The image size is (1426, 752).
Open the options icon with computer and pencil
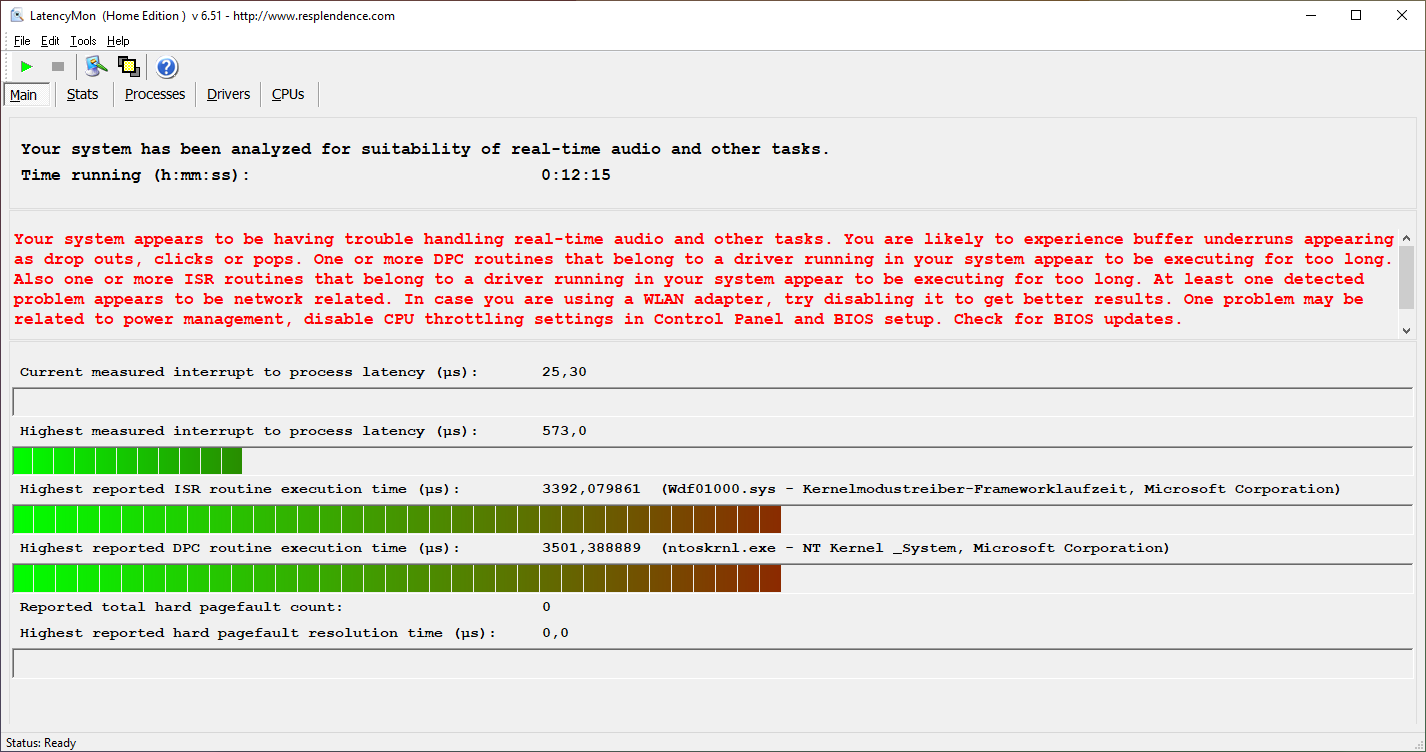pyautogui.click(x=96, y=67)
